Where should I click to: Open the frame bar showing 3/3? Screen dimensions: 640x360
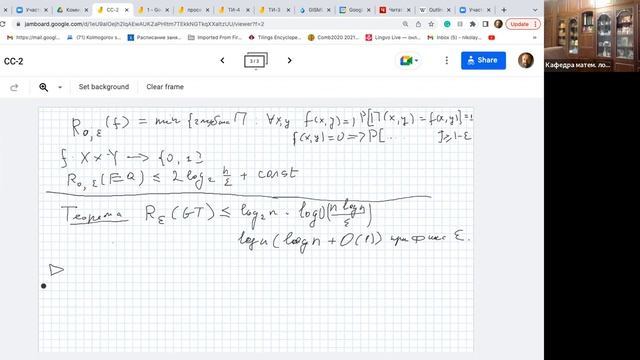(256, 61)
